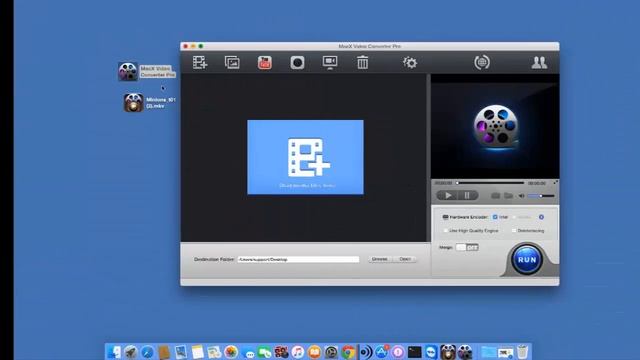Open Finder from the Dock
The height and width of the screenshot is (360, 640).
(114, 352)
